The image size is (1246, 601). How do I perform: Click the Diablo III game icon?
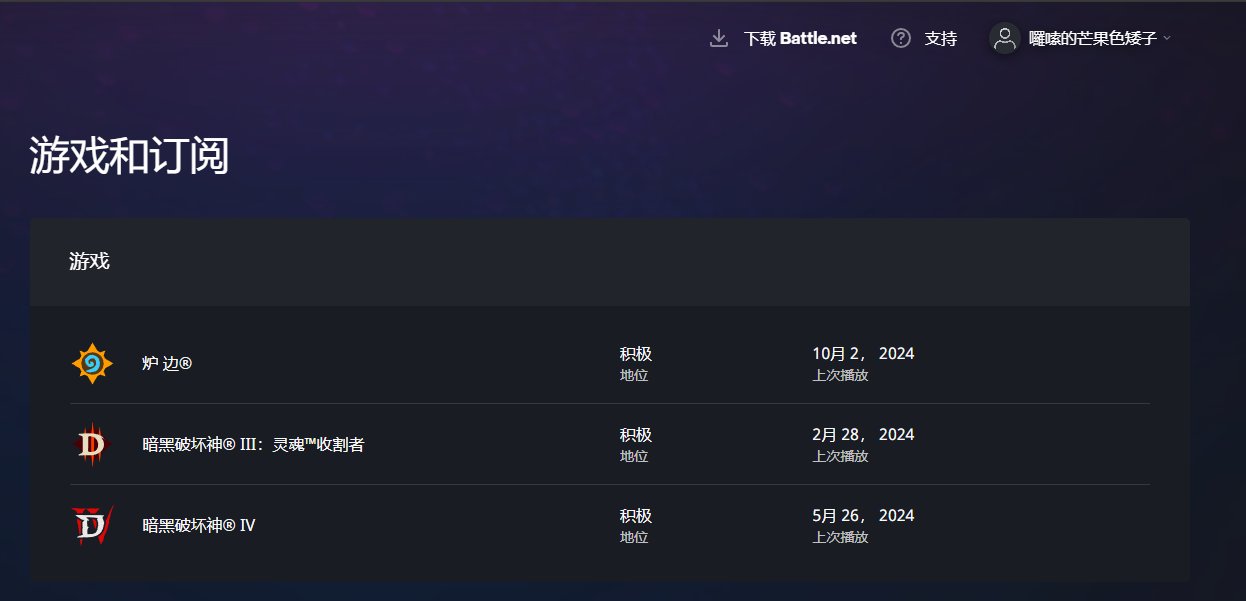pyautogui.click(x=92, y=444)
